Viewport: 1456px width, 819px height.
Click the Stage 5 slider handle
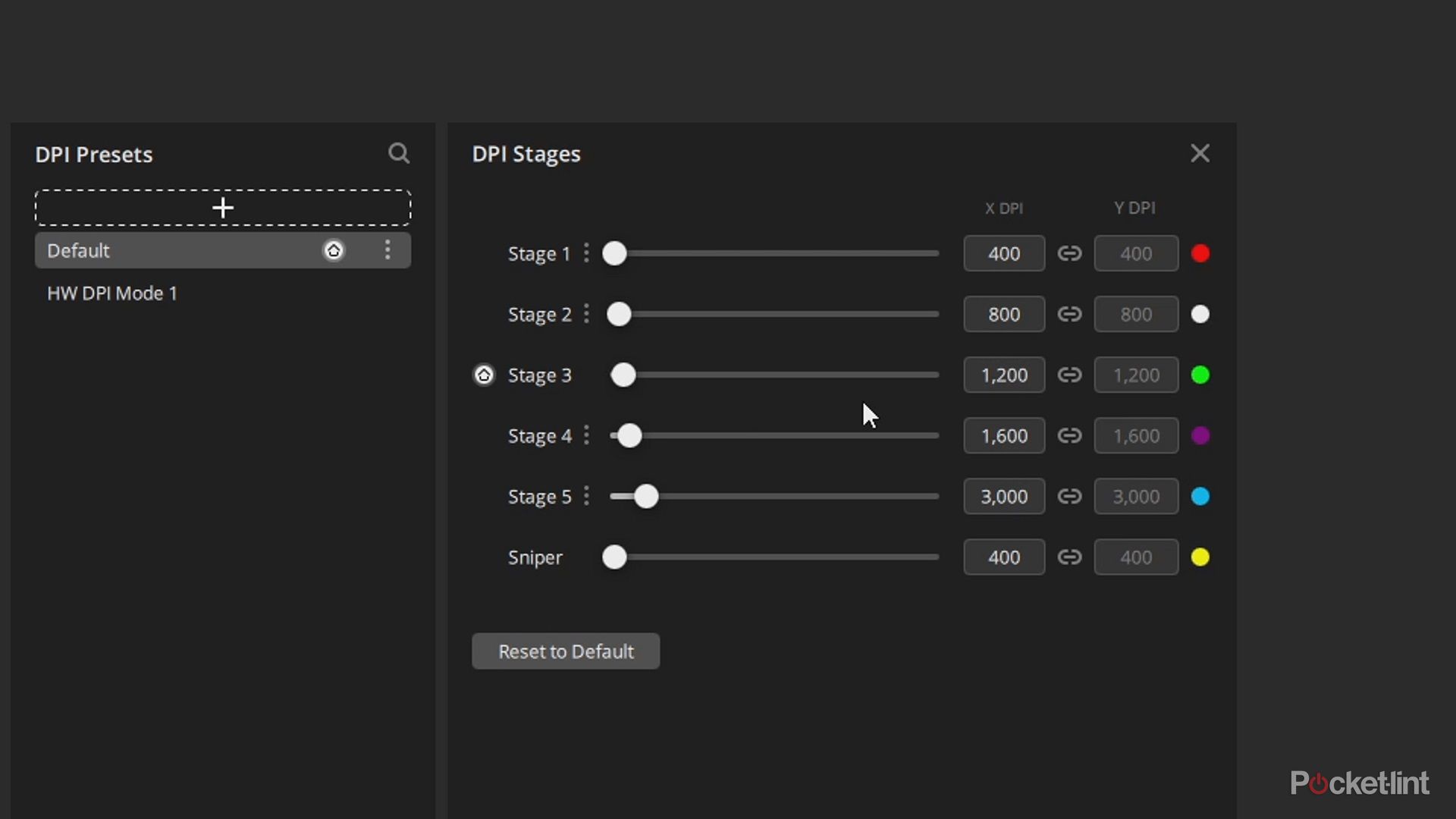[x=646, y=497]
